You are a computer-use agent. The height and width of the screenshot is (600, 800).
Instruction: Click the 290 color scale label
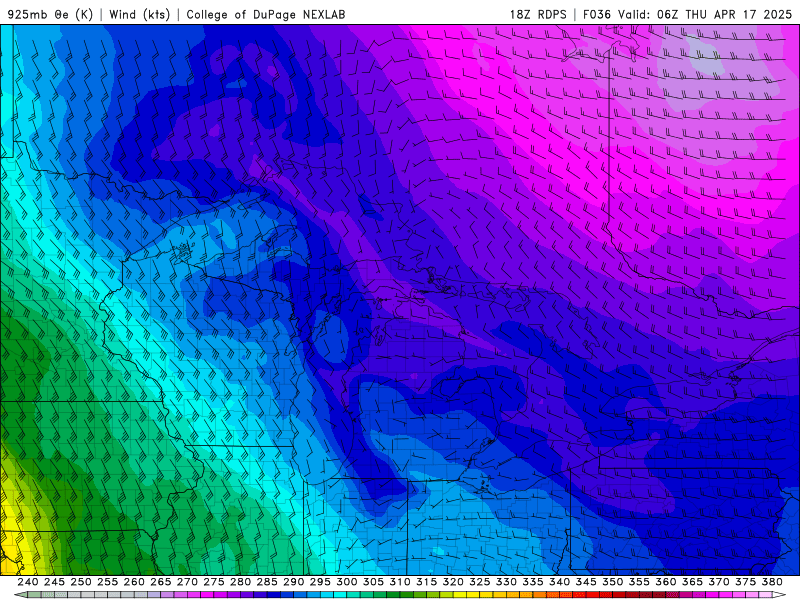[x=293, y=582]
